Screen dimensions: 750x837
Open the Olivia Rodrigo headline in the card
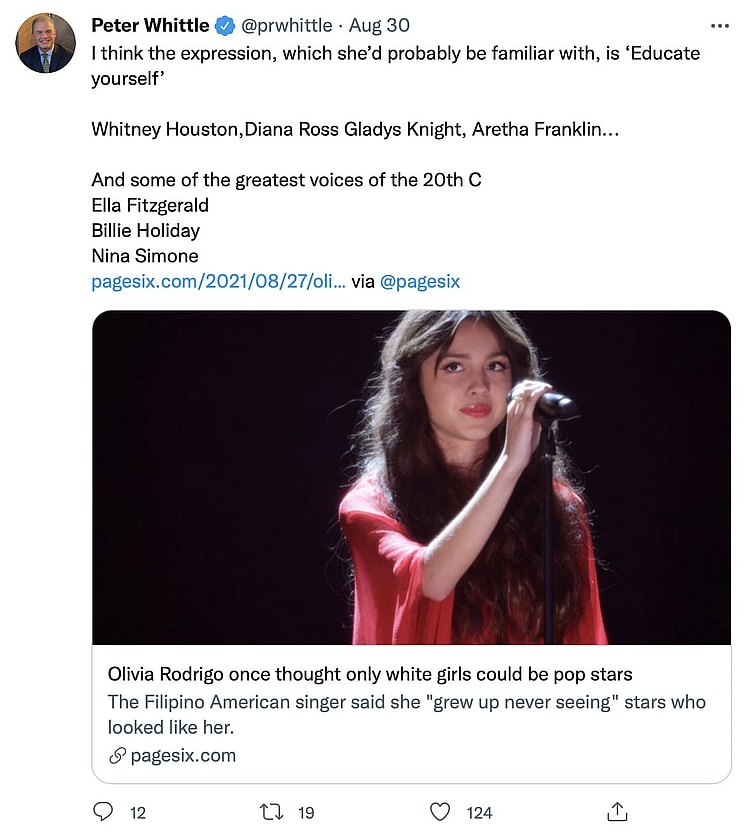370,674
